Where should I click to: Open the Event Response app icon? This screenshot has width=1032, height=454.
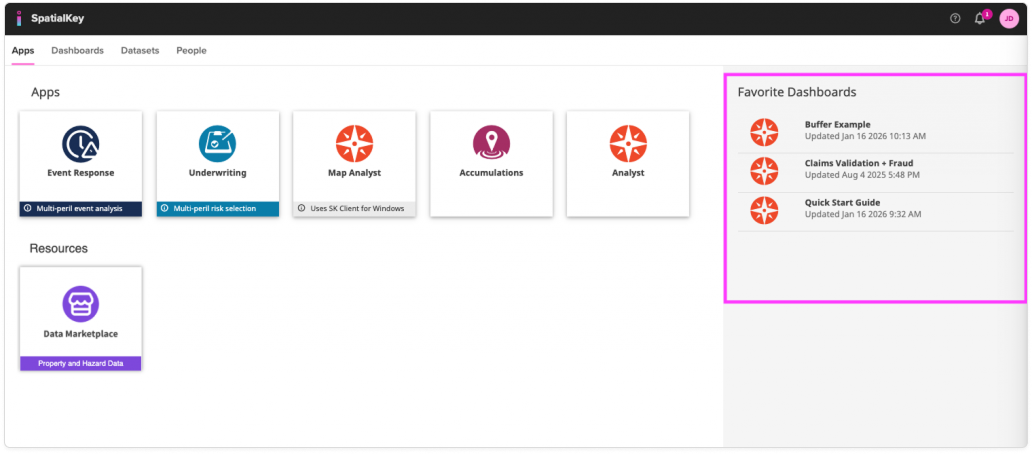coord(80,144)
